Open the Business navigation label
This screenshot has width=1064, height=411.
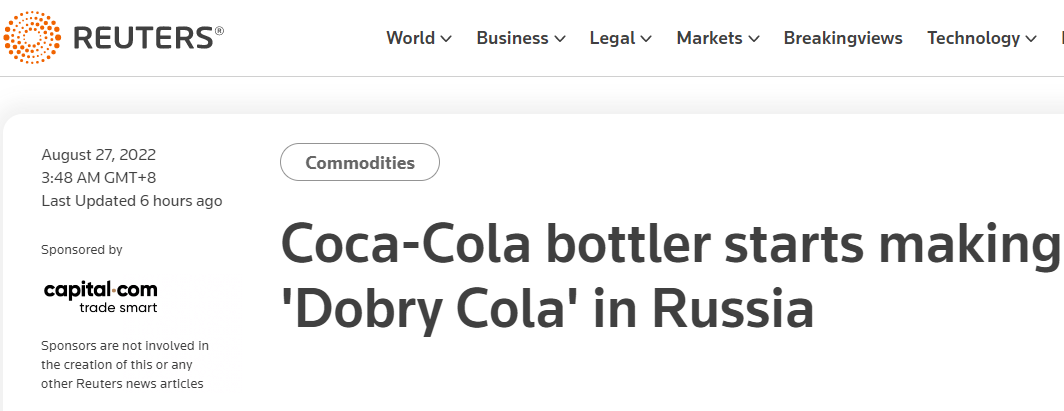512,38
